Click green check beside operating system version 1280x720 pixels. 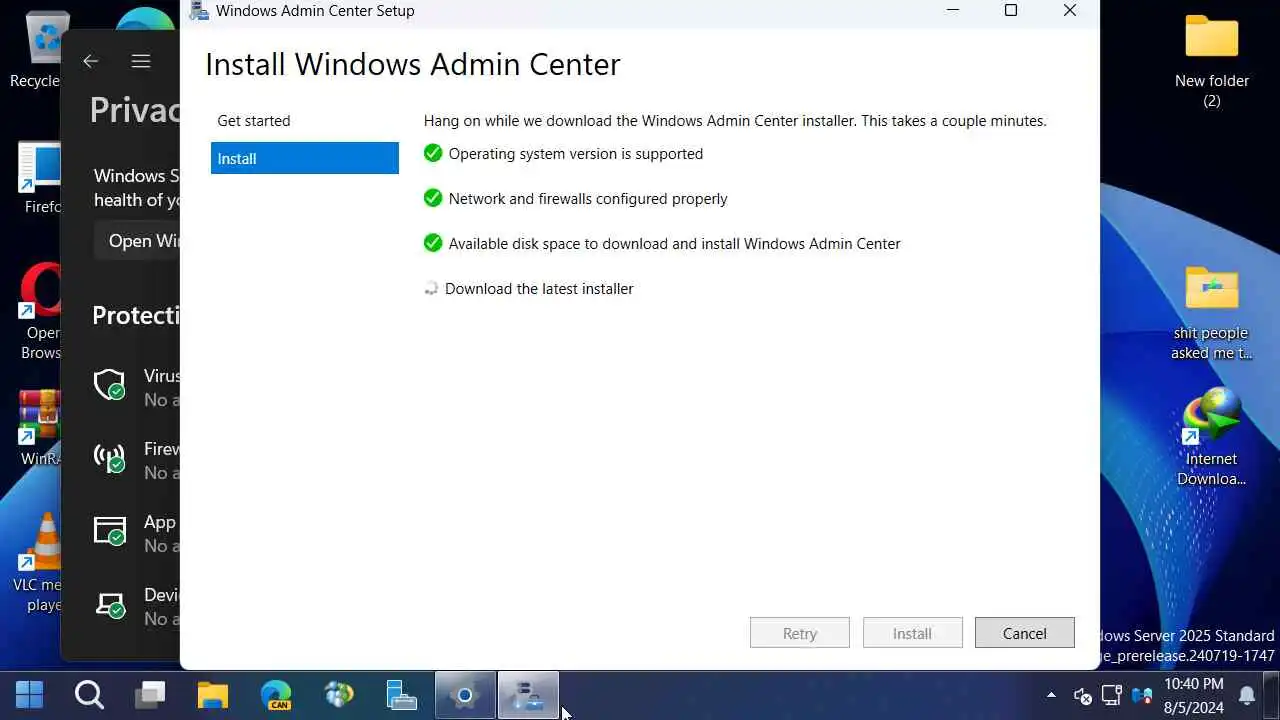[x=433, y=153]
